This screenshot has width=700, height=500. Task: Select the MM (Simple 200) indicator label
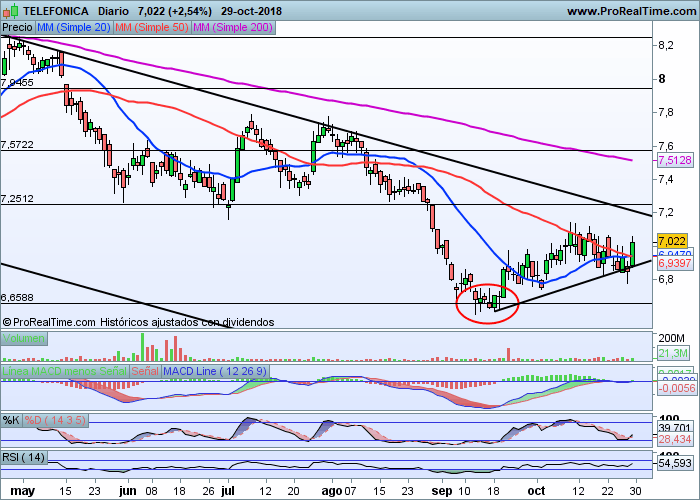pos(233,28)
